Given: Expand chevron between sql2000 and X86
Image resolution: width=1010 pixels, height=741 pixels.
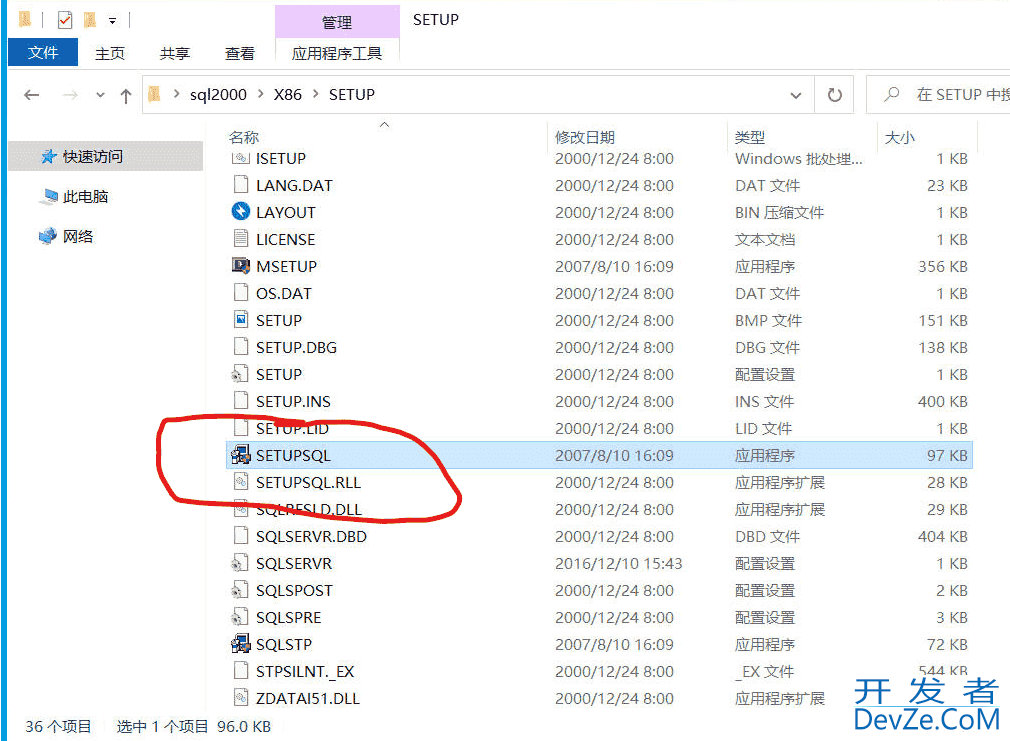Looking at the screenshot, I should (x=261, y=94).
